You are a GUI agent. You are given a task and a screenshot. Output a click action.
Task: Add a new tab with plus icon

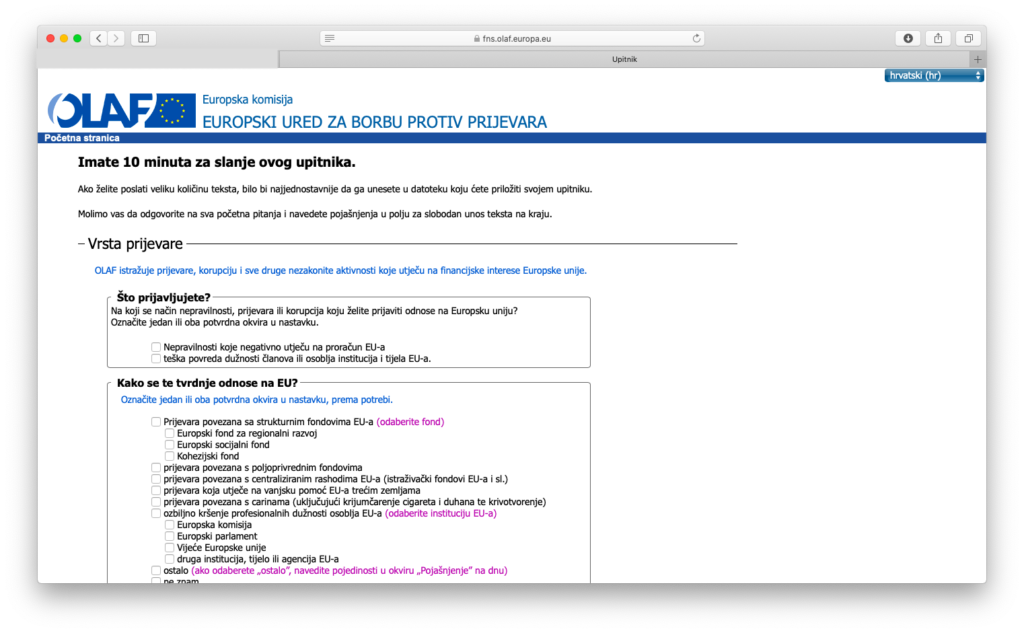(x=977, y=59)
